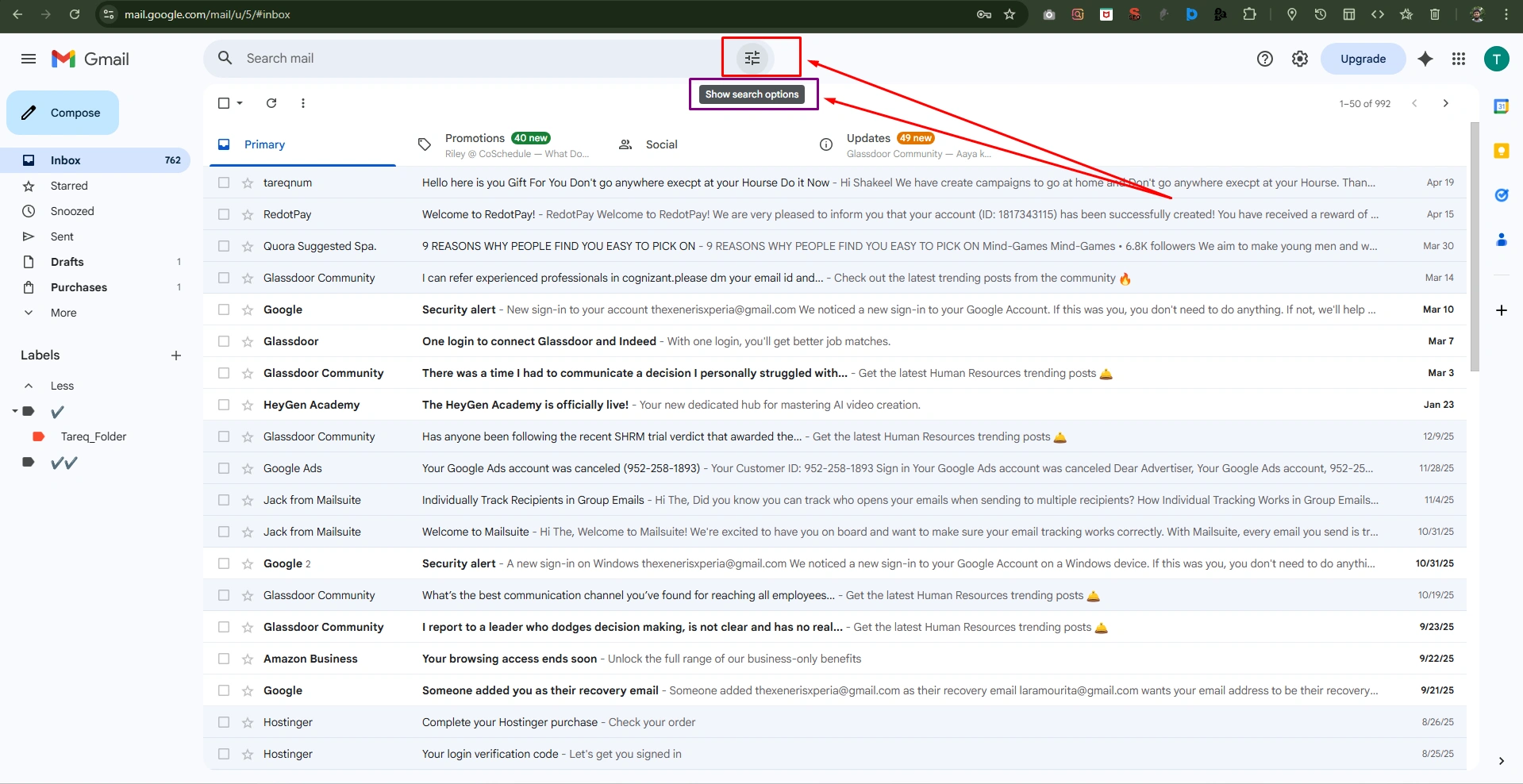1523x784 pixels.
Task: Open Google Calendar side panel icon
Action: [1502, 106]
